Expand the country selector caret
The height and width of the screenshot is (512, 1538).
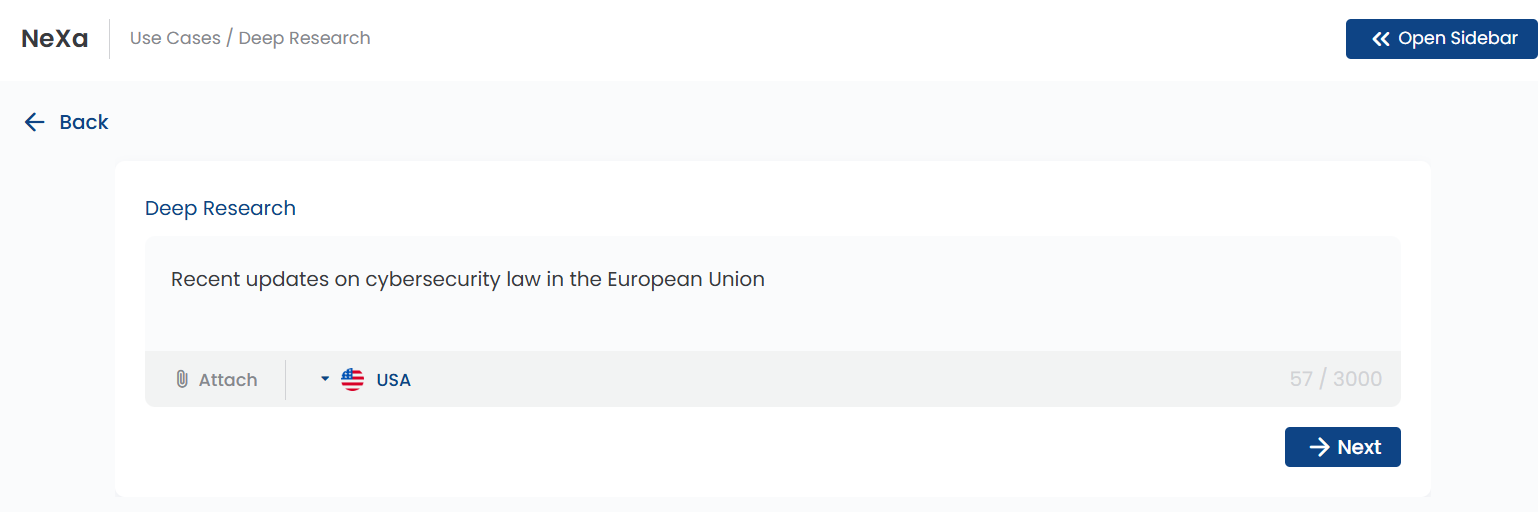(325, 380)
